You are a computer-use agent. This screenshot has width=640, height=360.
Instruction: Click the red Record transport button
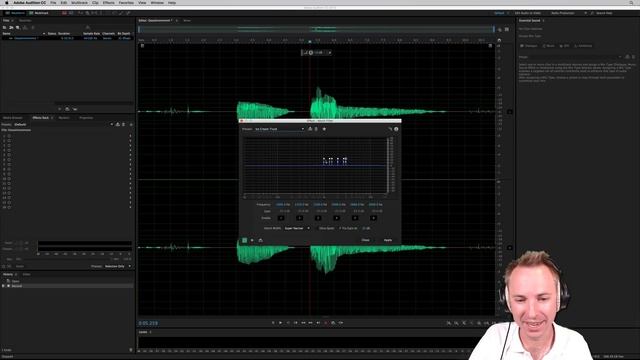pyautogui.click(x=326, y=323)
